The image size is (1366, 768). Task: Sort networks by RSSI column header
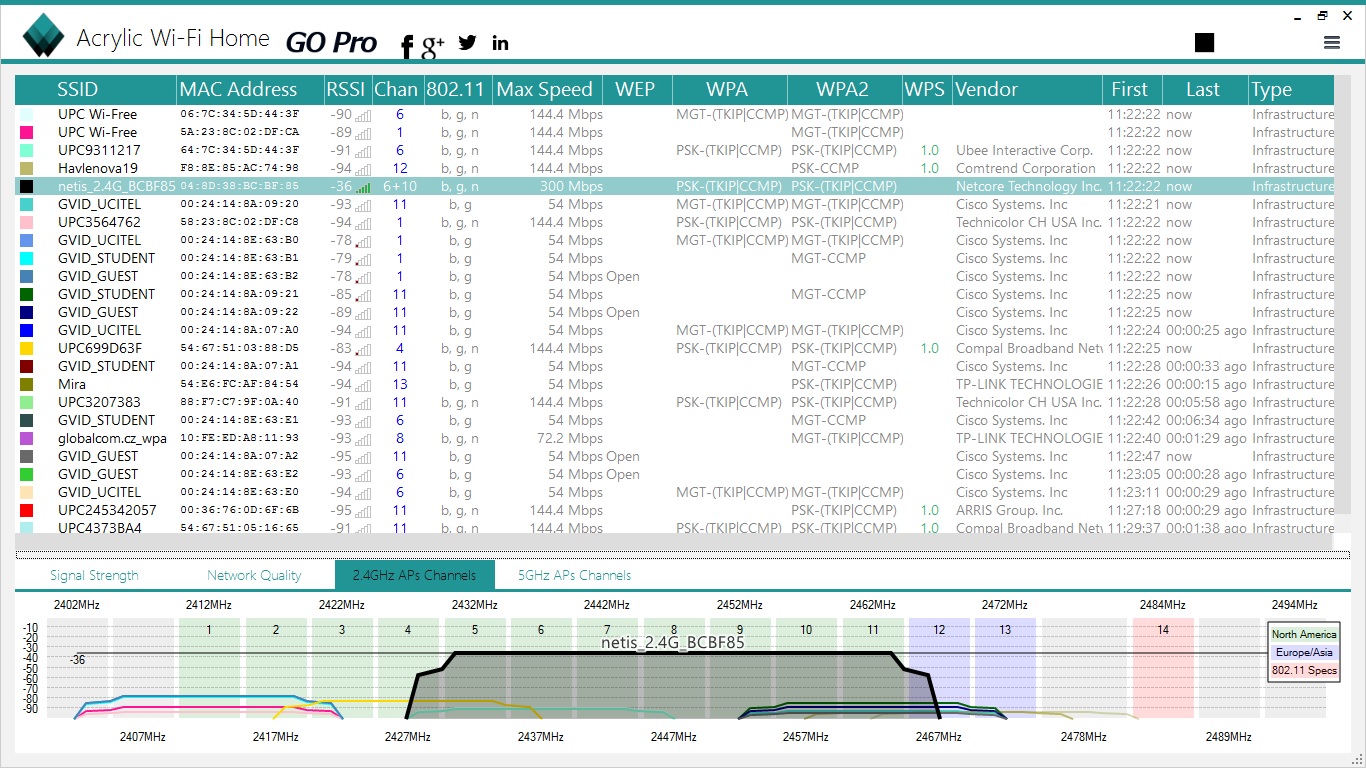(346, 89)
